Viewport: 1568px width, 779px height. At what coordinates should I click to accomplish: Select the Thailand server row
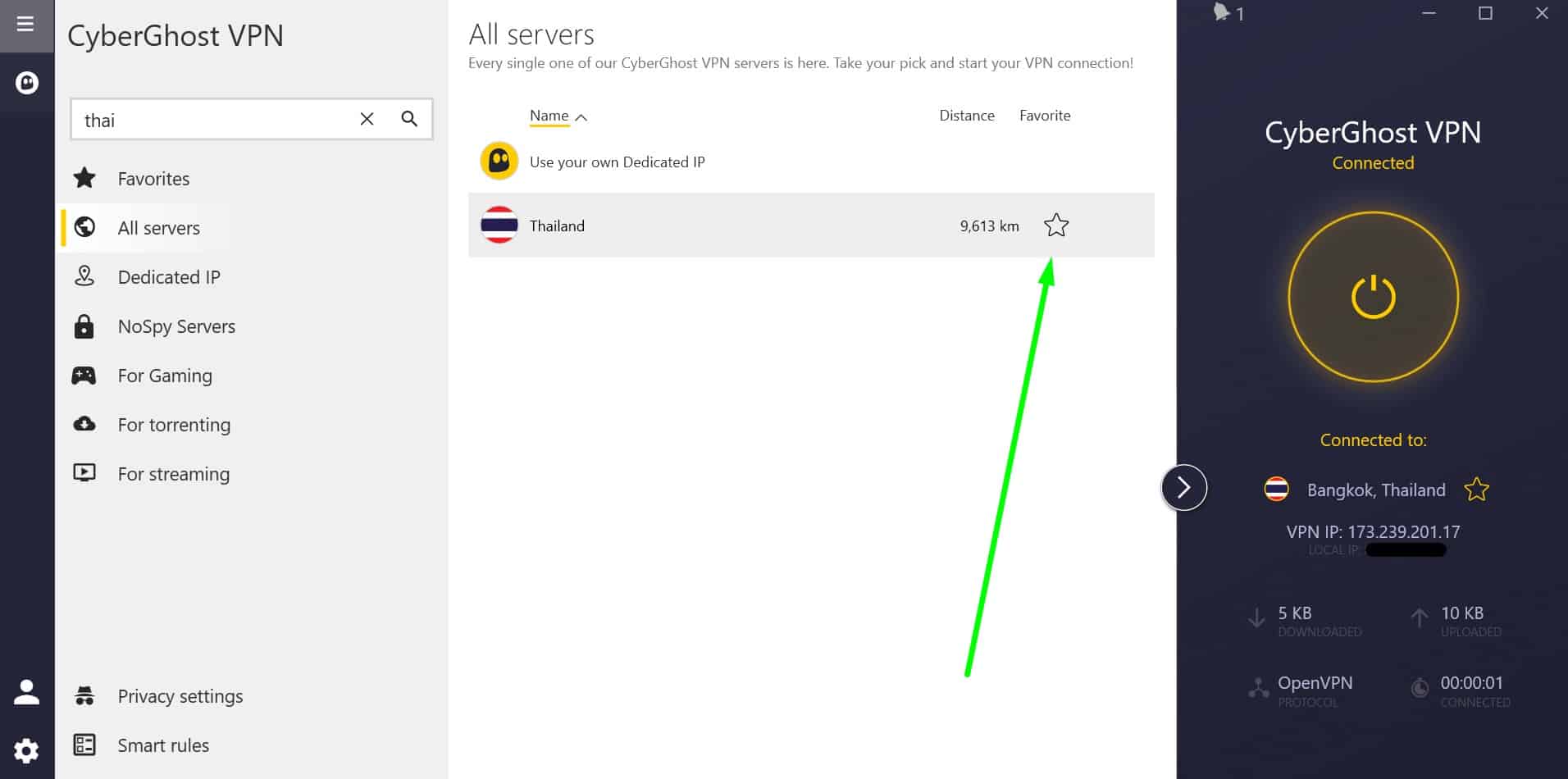(x=811, y=225)
